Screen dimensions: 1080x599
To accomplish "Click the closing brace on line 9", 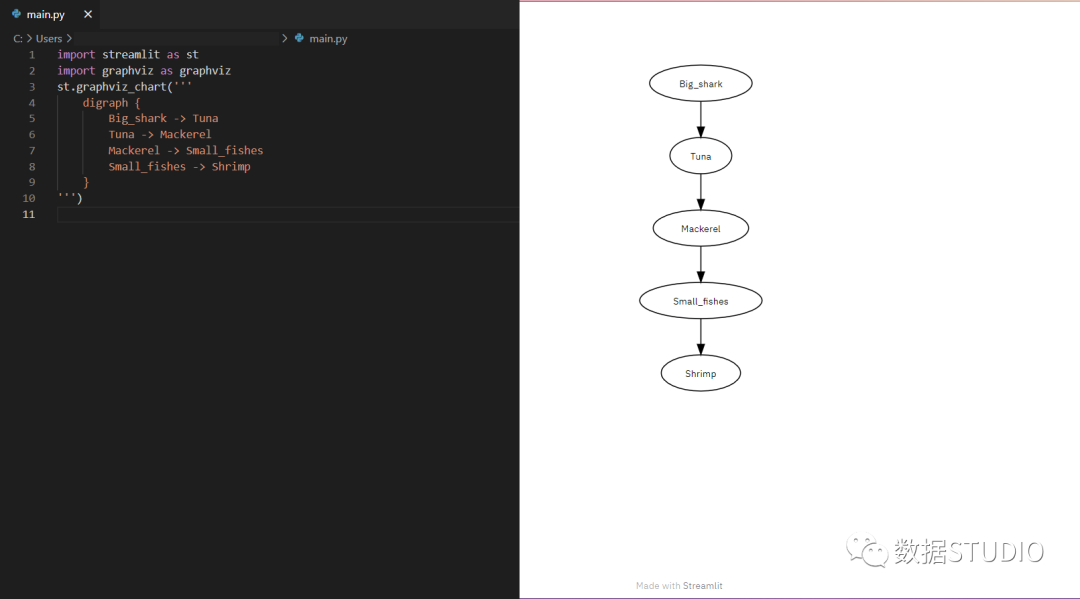I will point(86,182).
